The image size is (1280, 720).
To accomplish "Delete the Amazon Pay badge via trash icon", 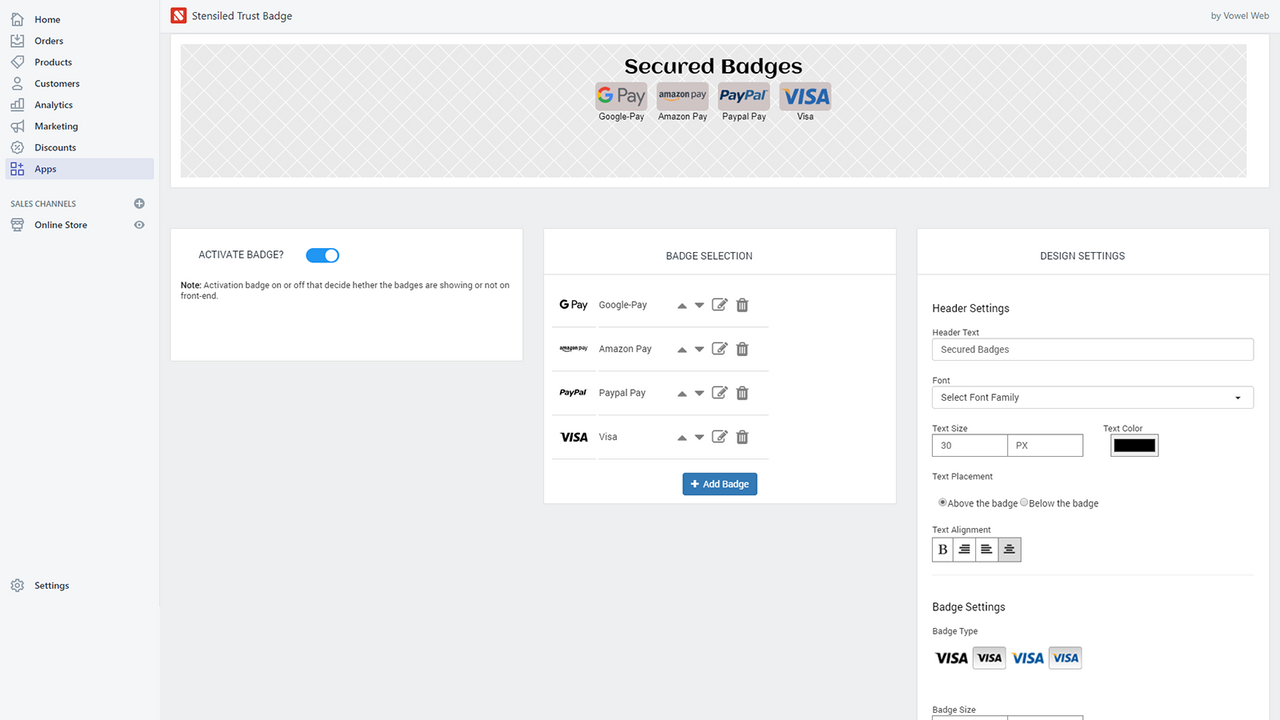I will 742,348.
